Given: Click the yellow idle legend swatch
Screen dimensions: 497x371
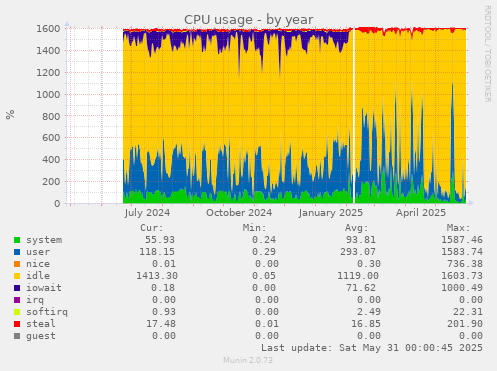Looking at the screenshot, I should tap(17, 276).
